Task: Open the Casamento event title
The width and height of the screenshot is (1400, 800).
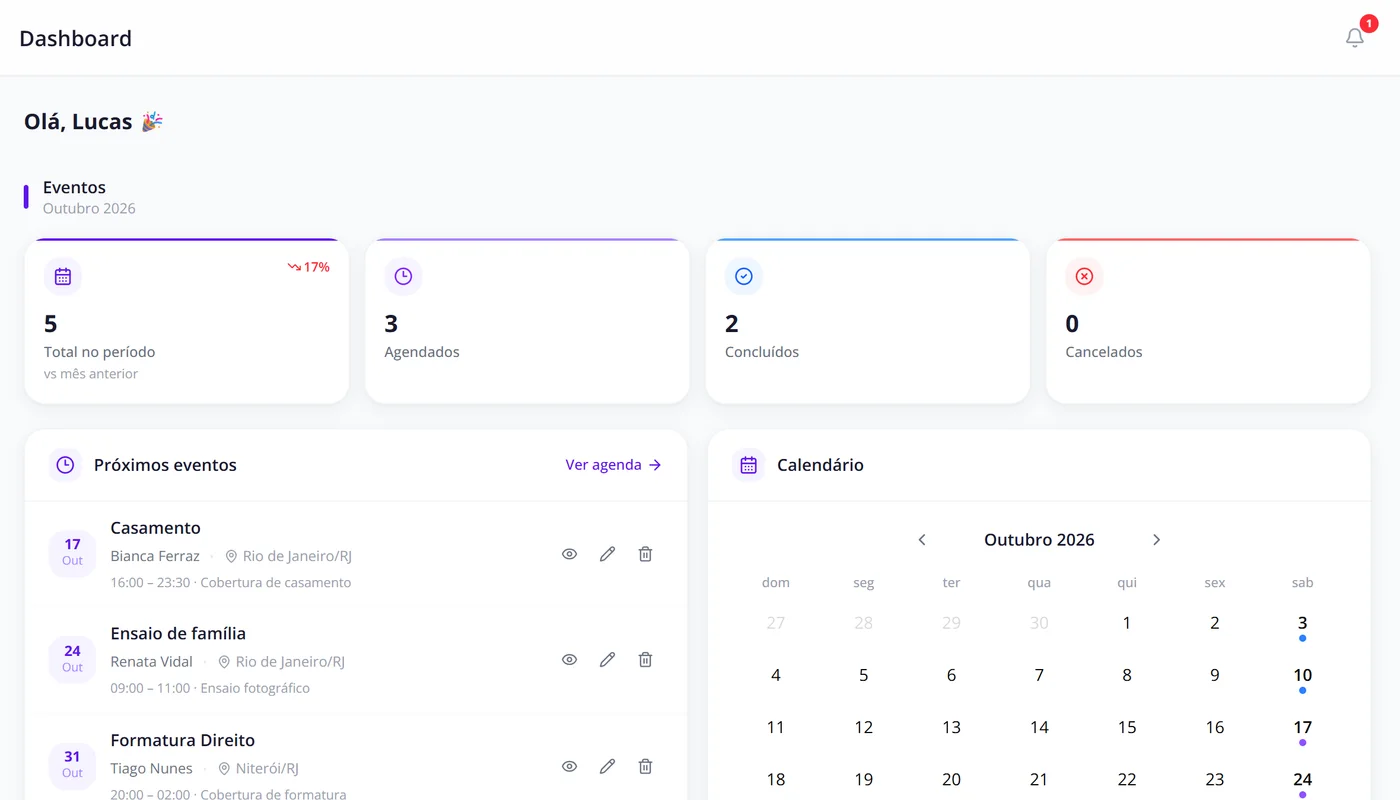Action: tap(155, 528)
